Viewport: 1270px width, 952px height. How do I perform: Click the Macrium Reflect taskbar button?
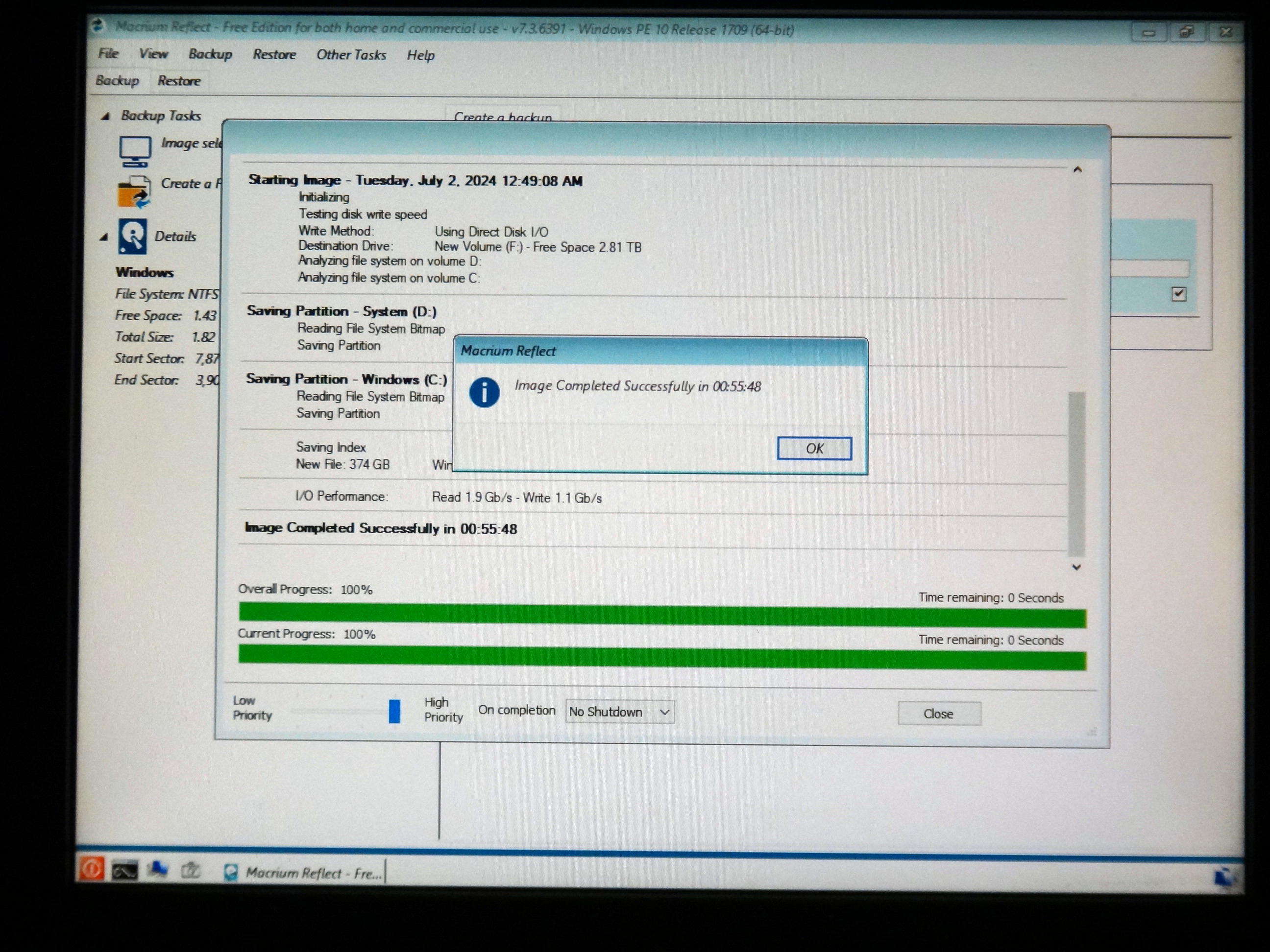coord(304,873)
